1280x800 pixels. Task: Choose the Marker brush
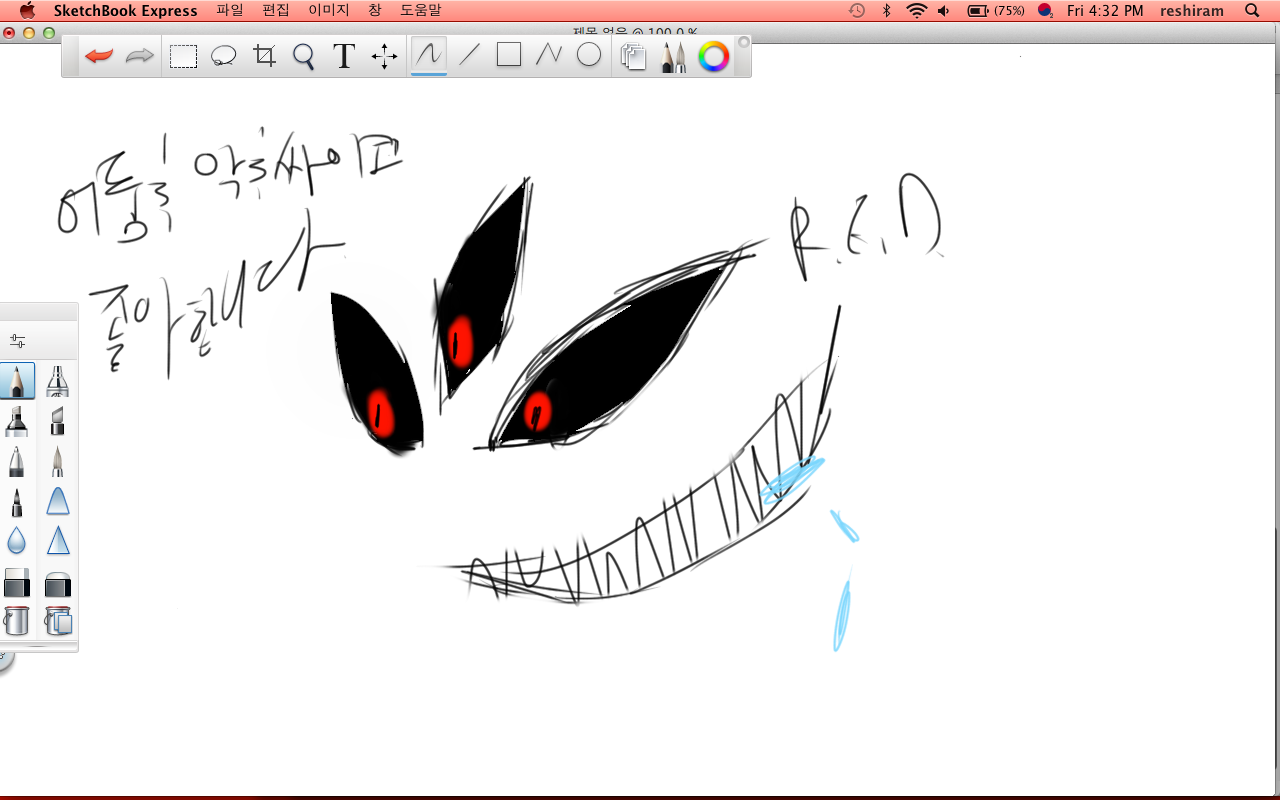point(17,421)
